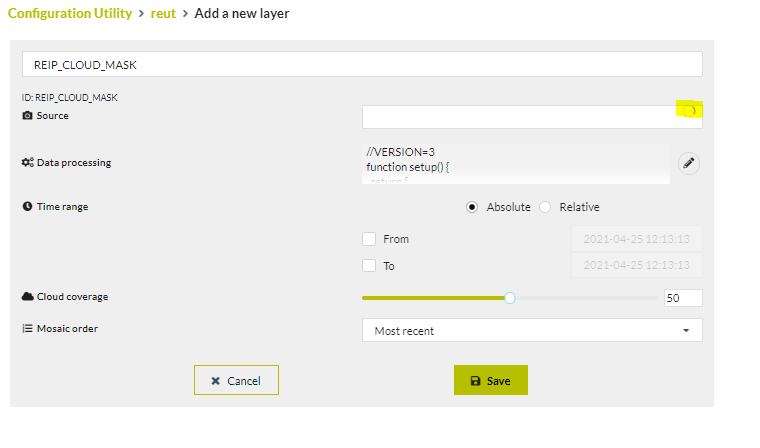
Task: Enable the From date checkbox
Action: click(369, 239)
